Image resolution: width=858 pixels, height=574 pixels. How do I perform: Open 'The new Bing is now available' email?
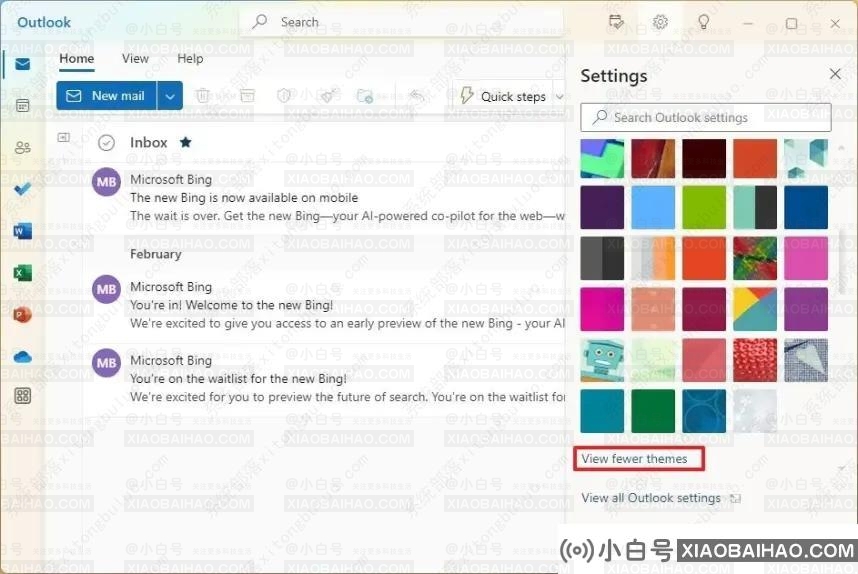(x=324, y=198)
